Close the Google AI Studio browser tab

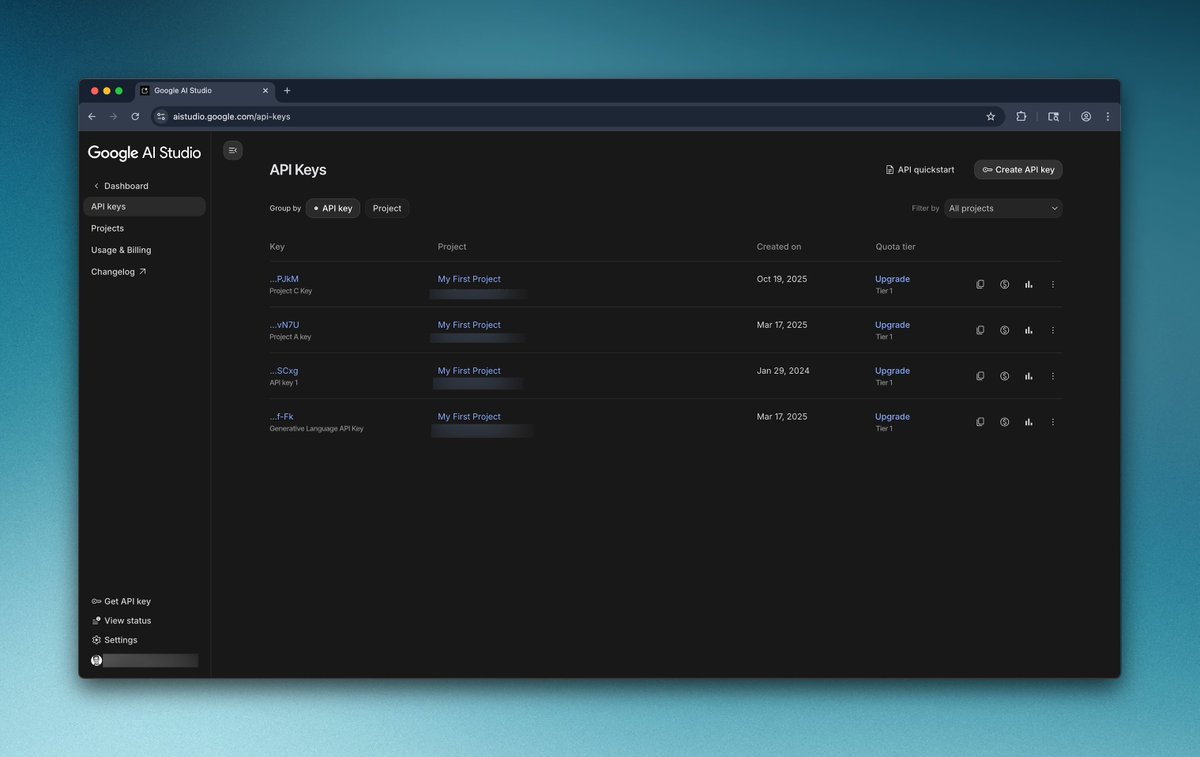pyautogui.click(x=265, y=90)
